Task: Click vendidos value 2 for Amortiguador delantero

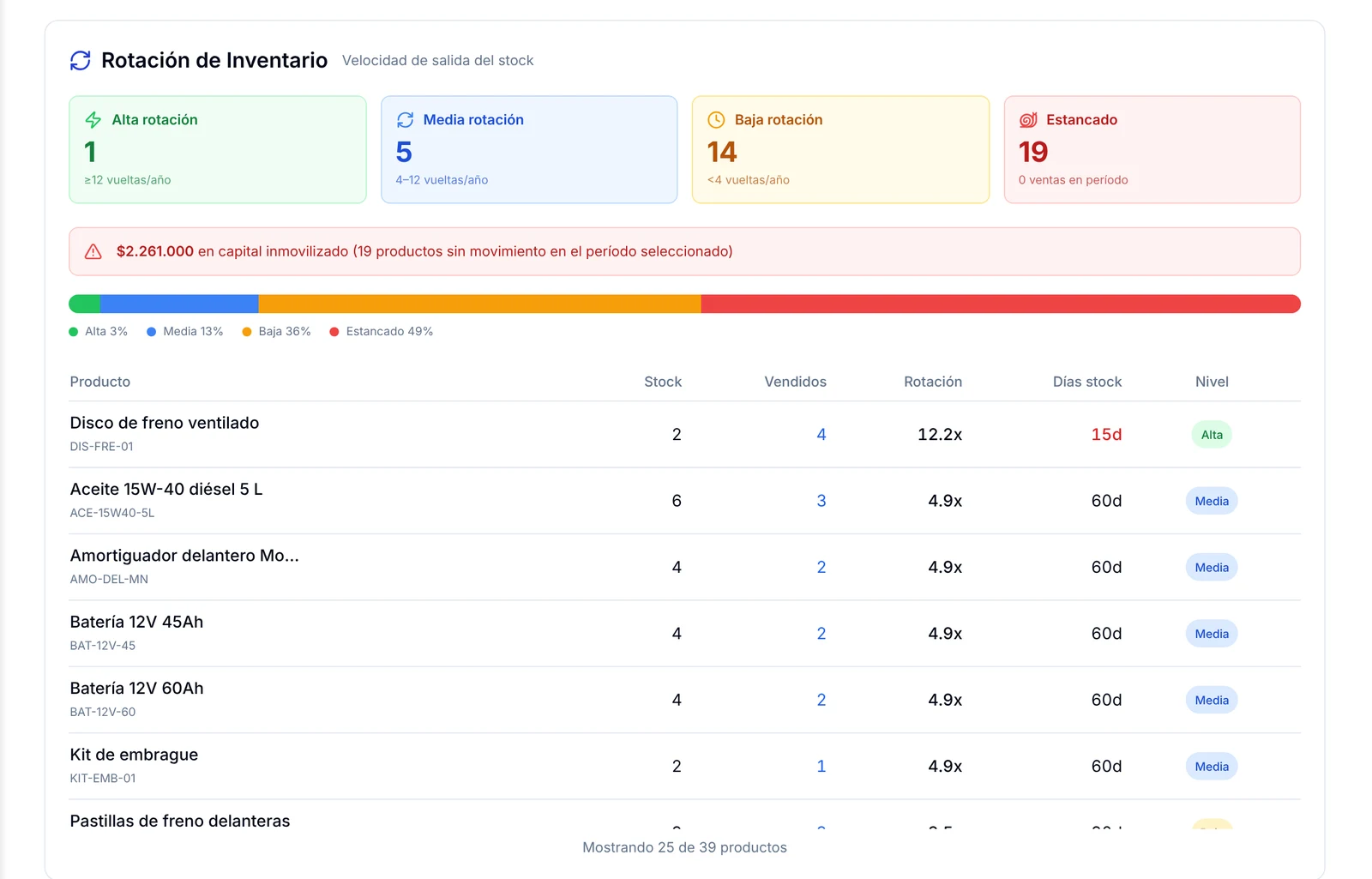Action: point(821,568)
